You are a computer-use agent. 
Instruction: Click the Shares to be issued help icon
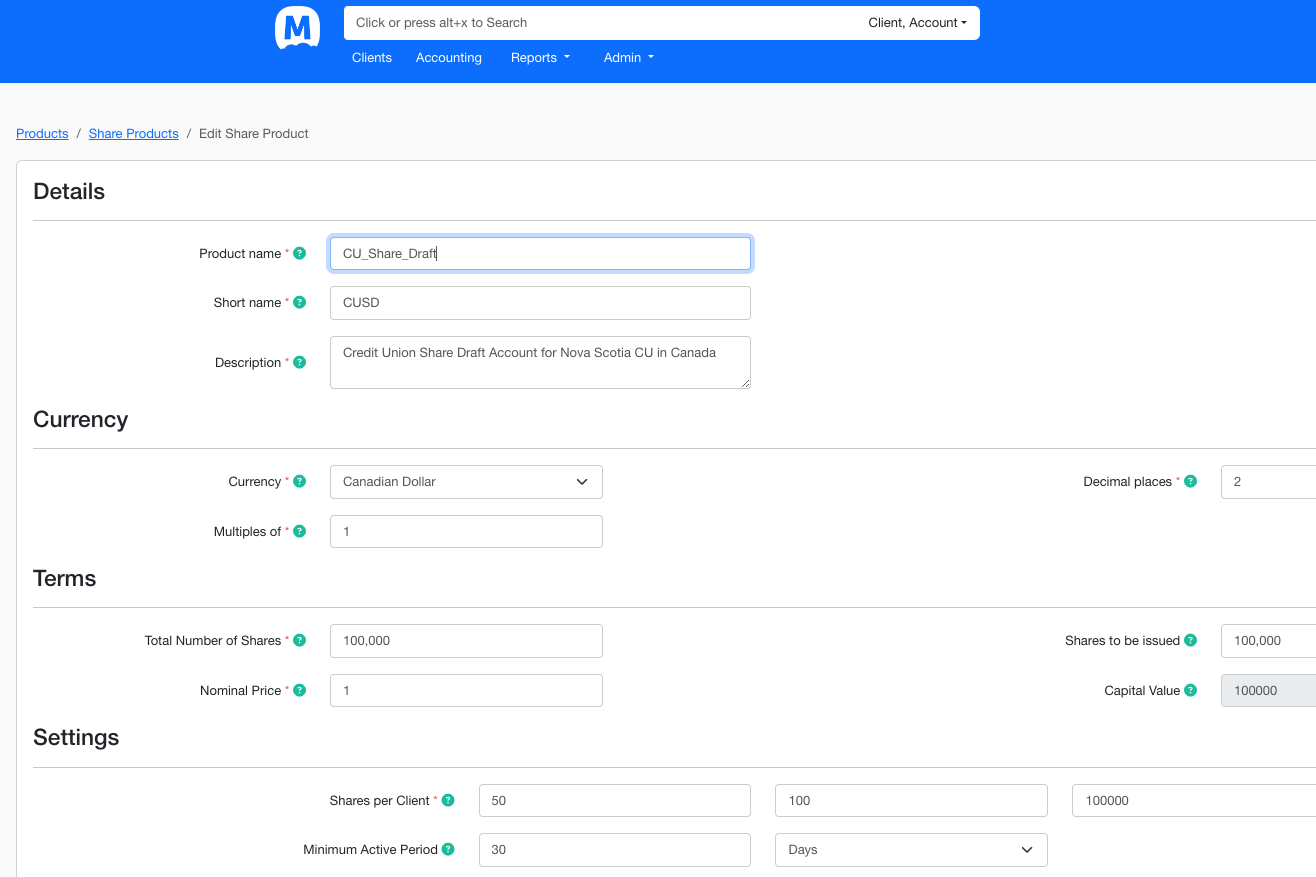tap(1190, 641)
